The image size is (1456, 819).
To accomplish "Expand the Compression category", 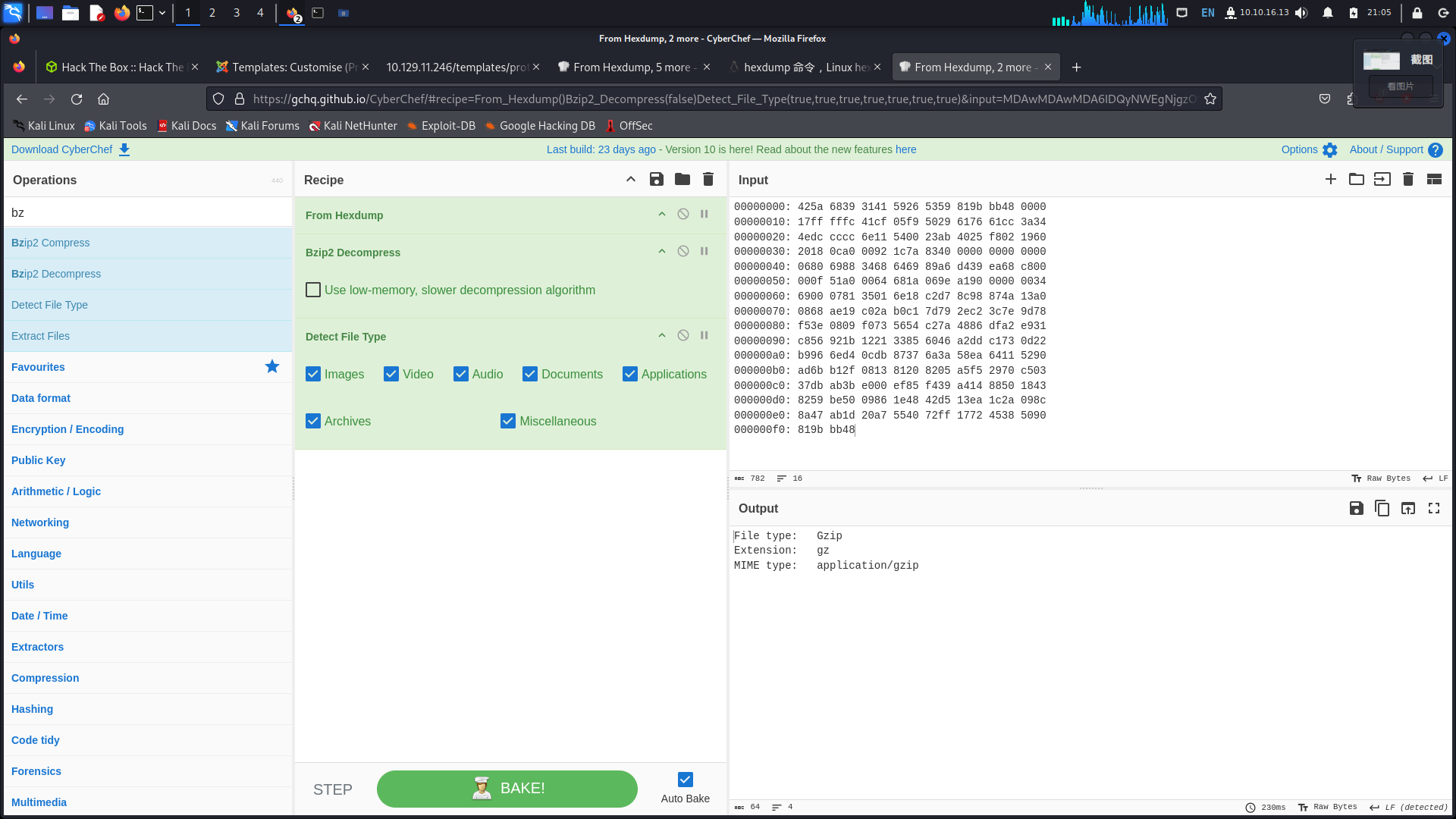I will 148,678.
